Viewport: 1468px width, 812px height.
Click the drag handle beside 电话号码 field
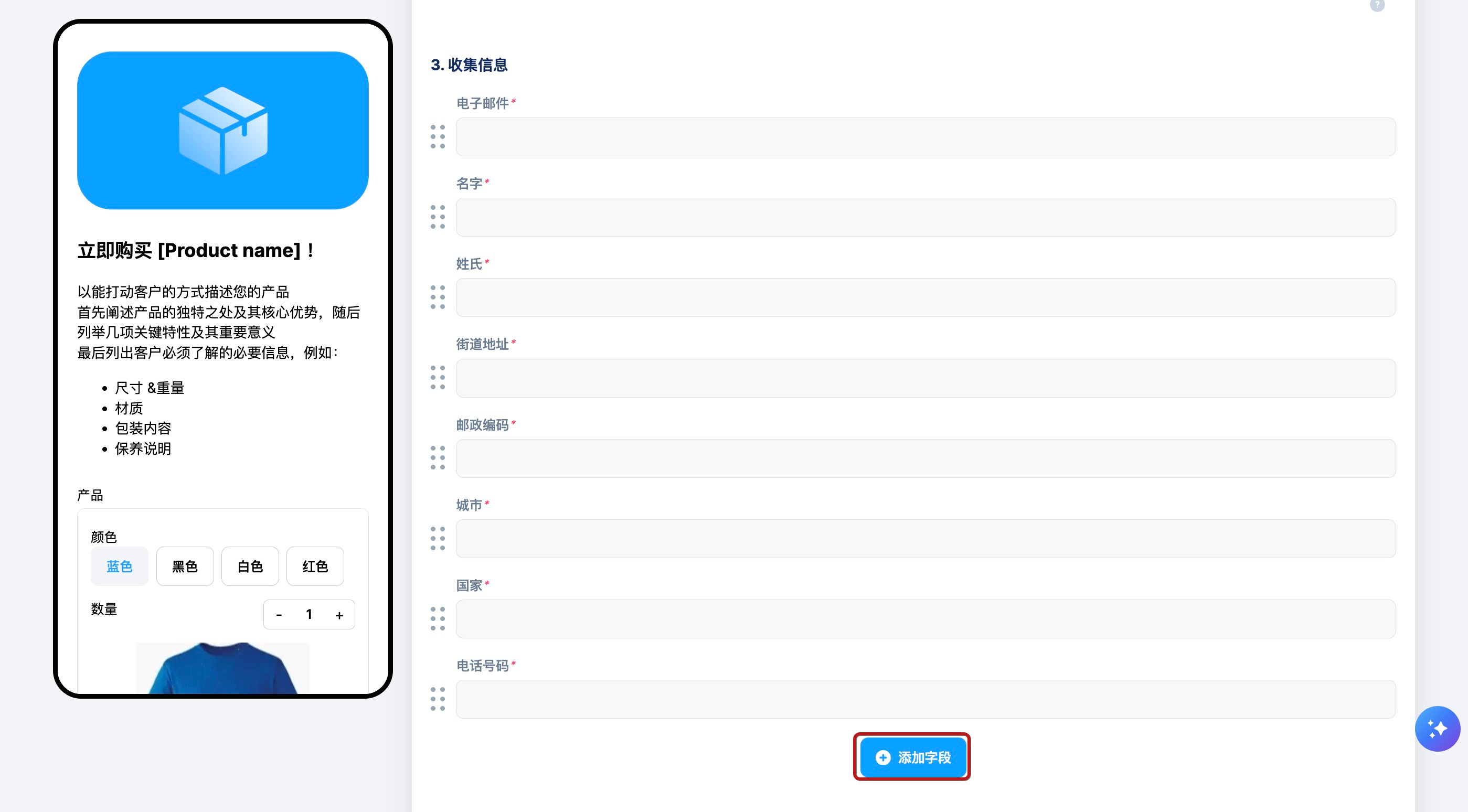pos(438,699)
